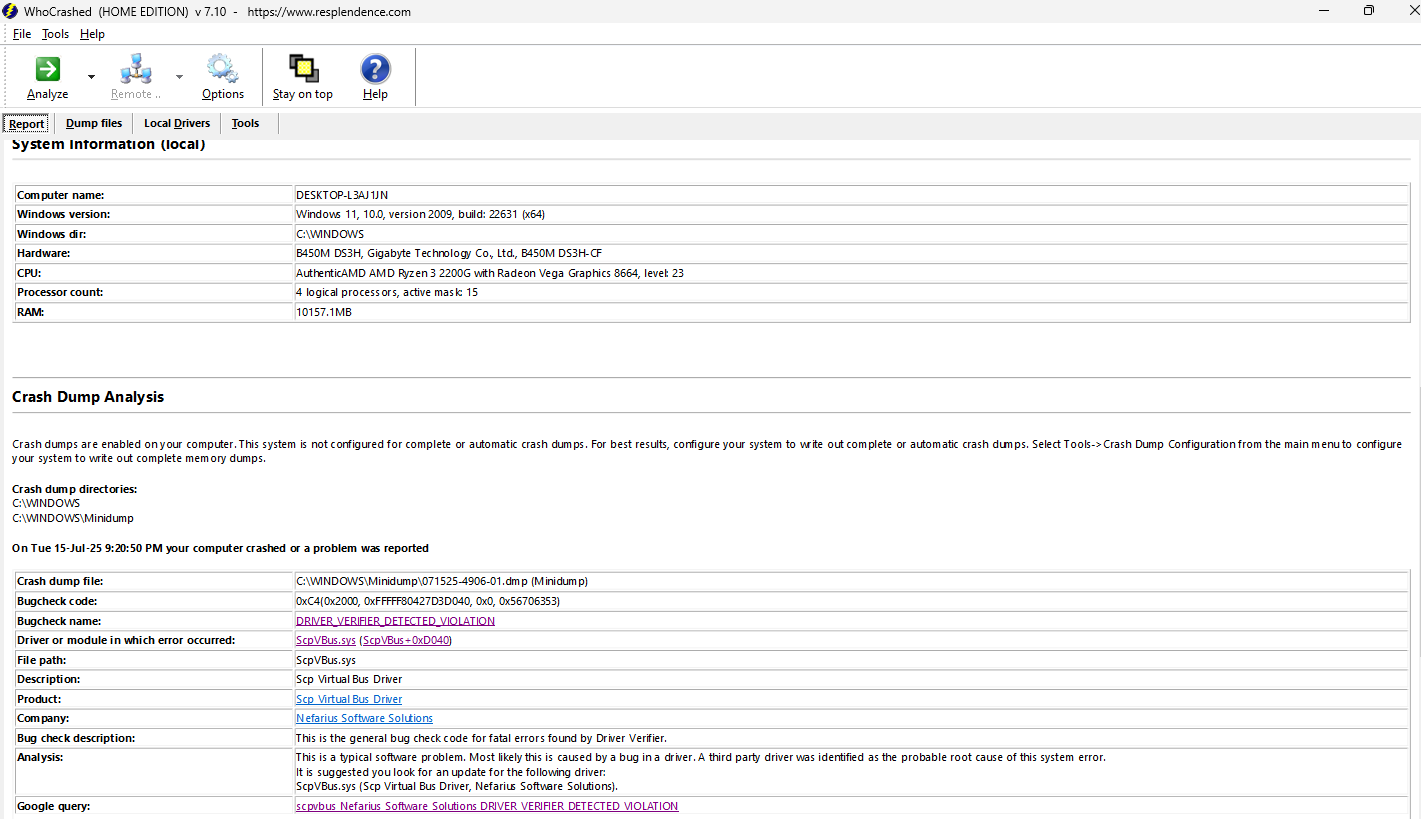Select the Tools tab below toolbar
The height and width of the screenshot is (819, 1421).
245,124
